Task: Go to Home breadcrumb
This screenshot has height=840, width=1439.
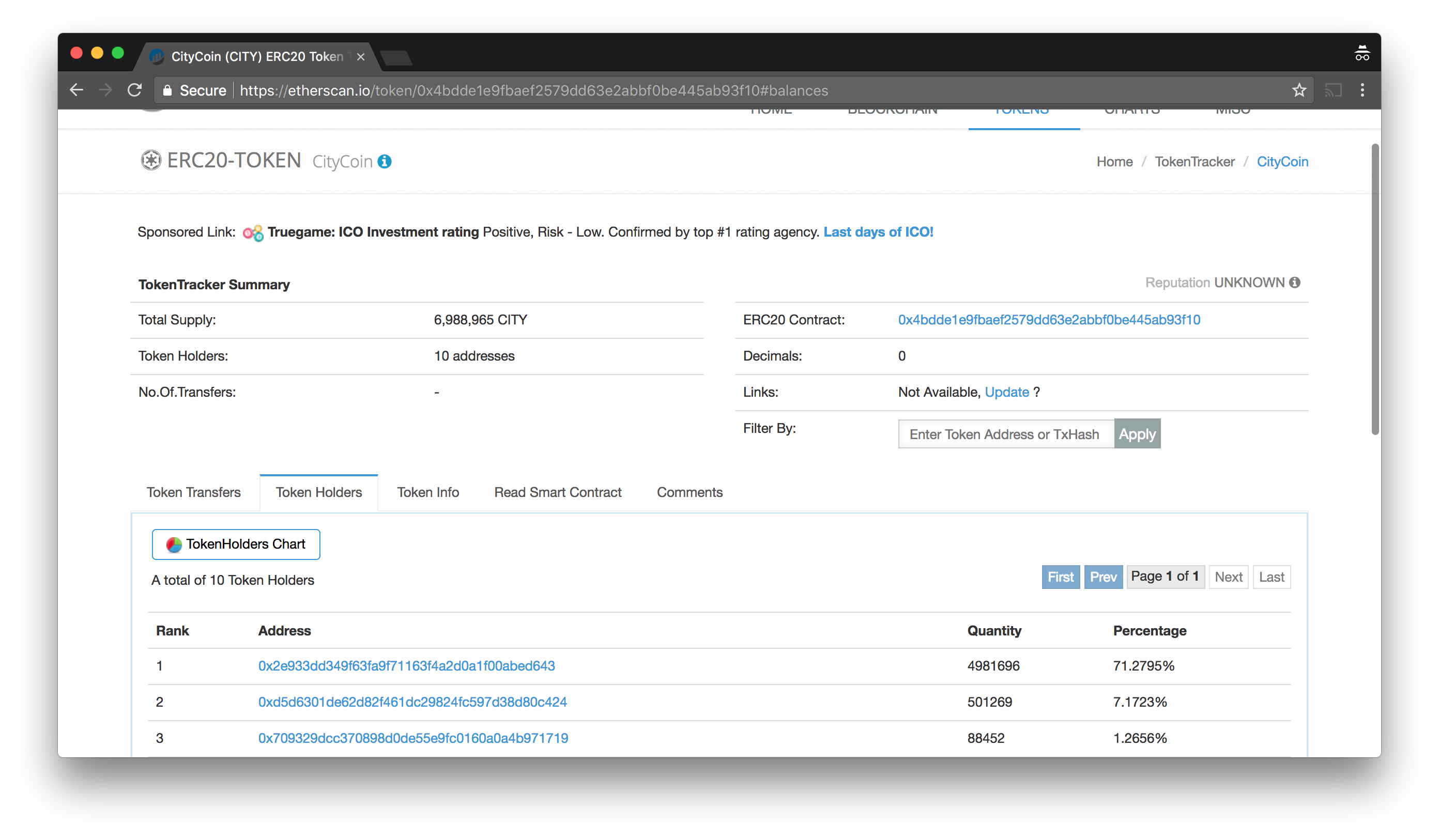Action: coord(1114,162)
